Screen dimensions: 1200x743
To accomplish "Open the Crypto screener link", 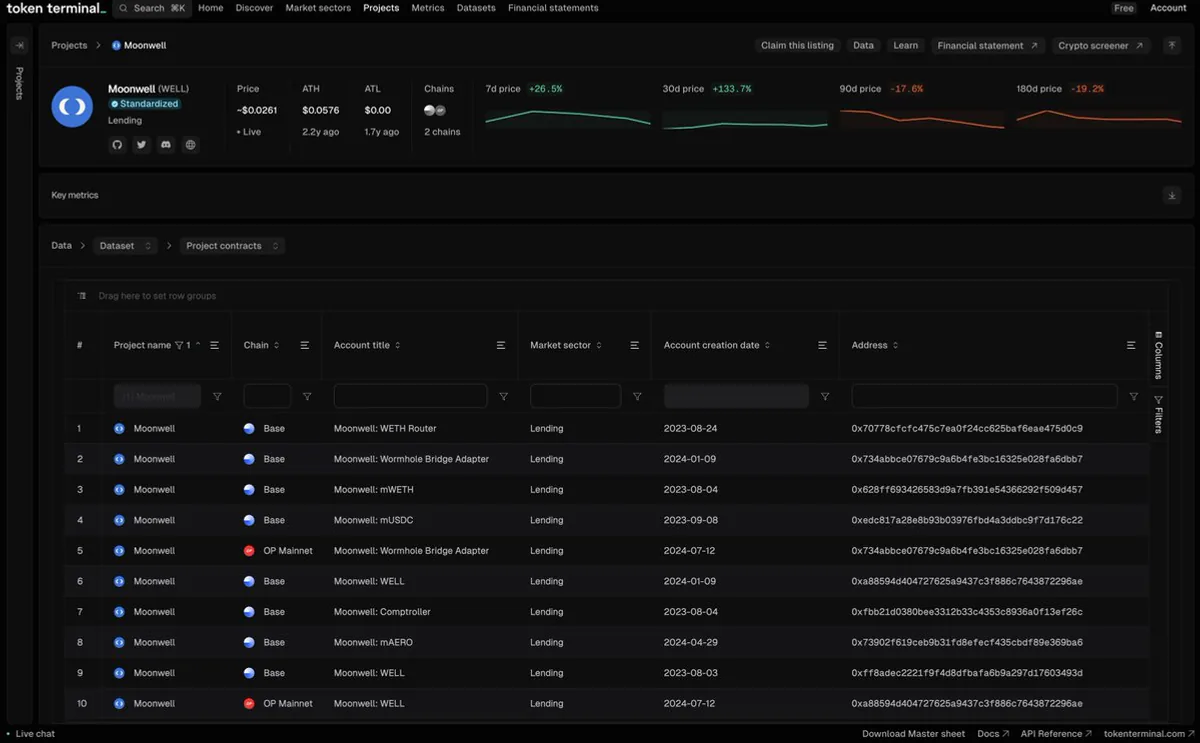I will coord(1100,45).
